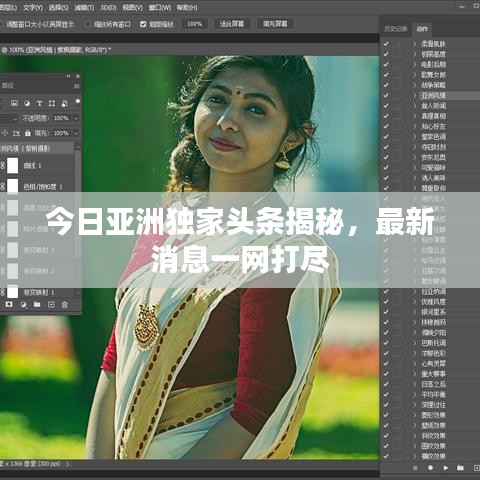The width and height of the screenshot is (480, 480).
Task: Click the delete layer trash icon
Action: pos(65,305)
